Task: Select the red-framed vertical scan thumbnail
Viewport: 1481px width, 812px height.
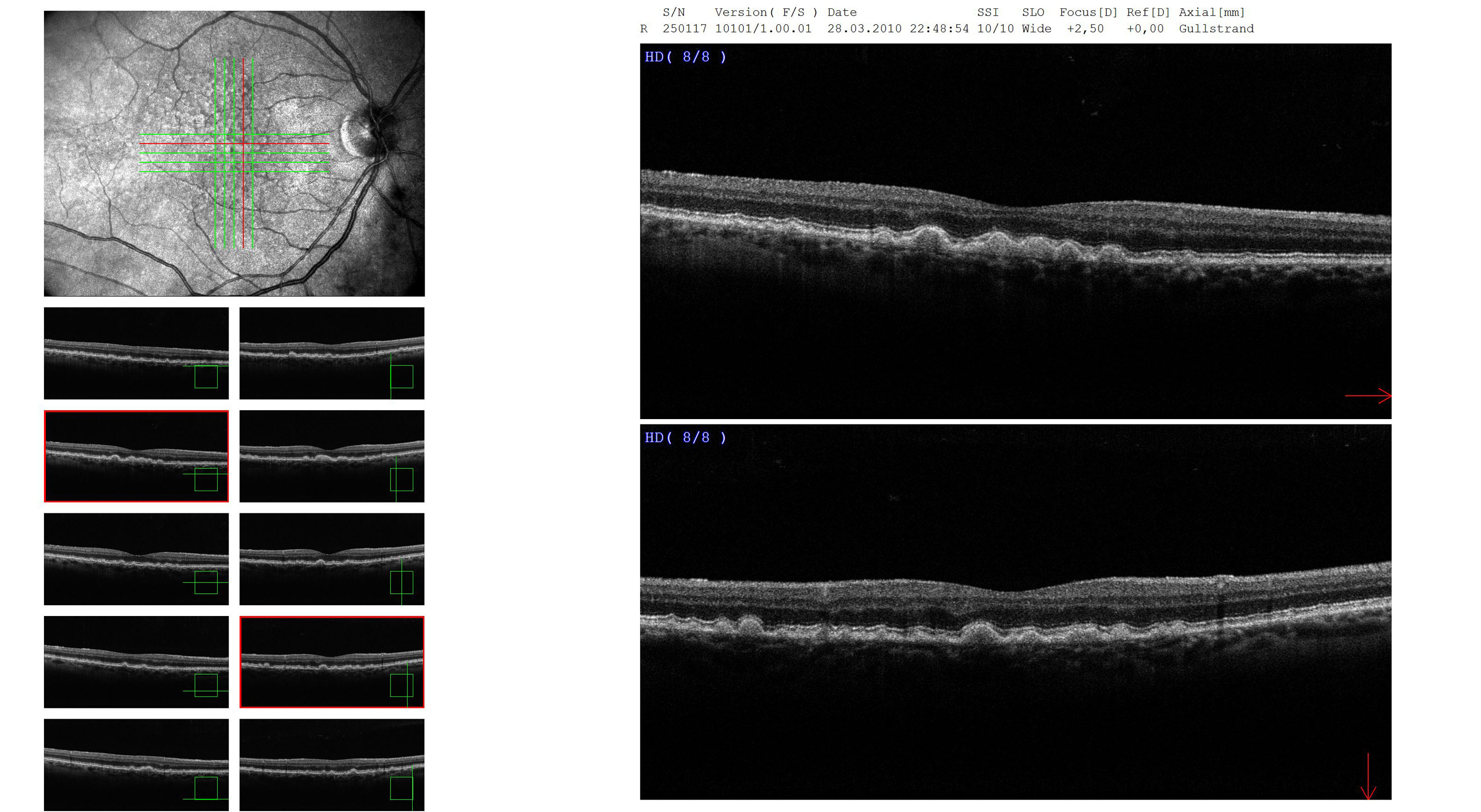Action: (332, 662)
